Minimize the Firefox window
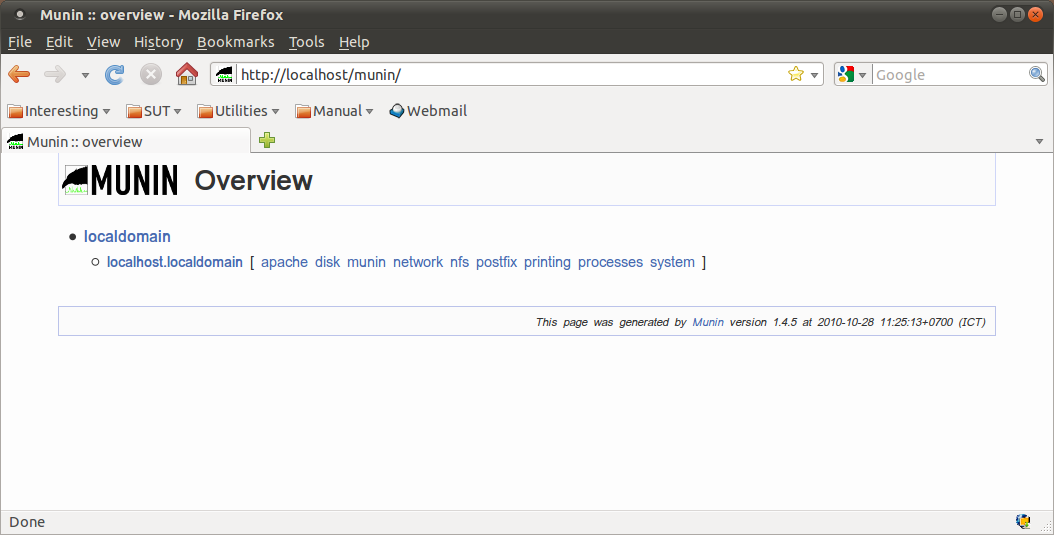This screenshot has height=535, width=1054. [1000, 14]
